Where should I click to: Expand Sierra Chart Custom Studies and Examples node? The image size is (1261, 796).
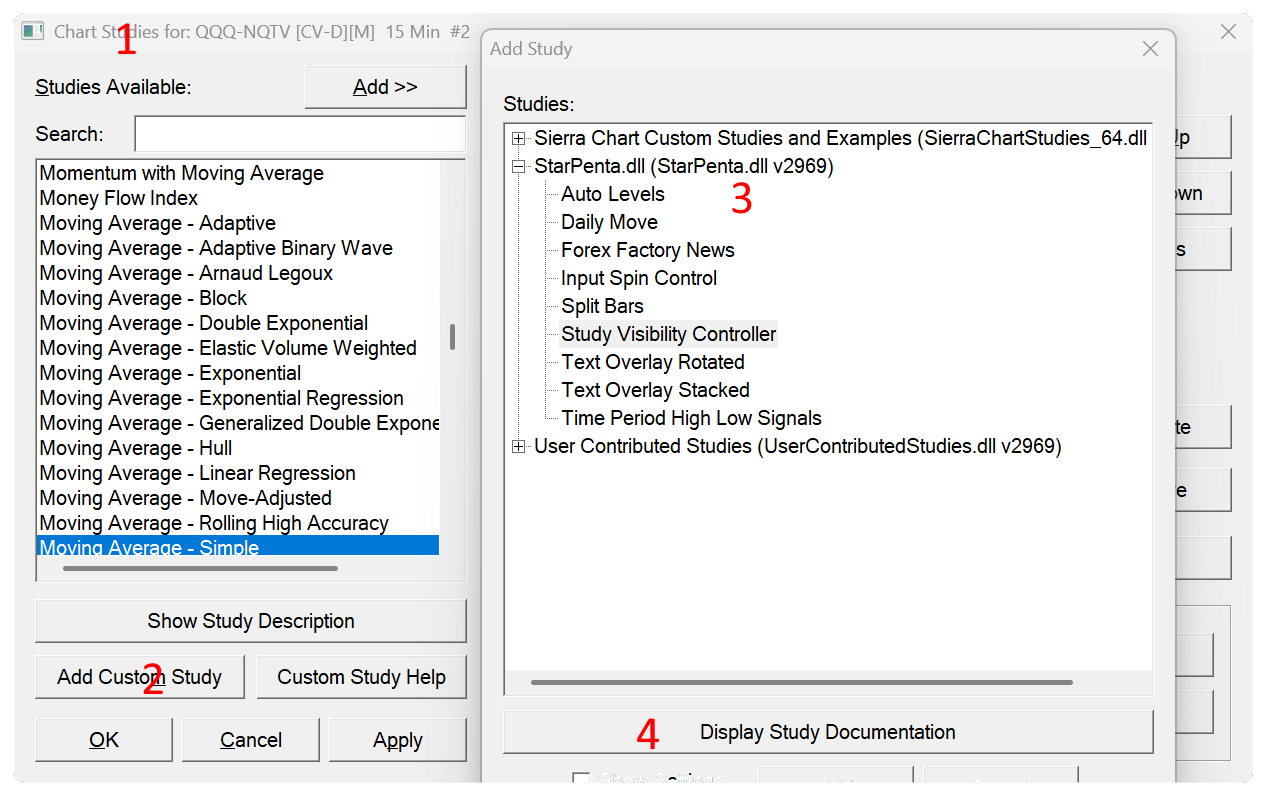coord(518,138)
